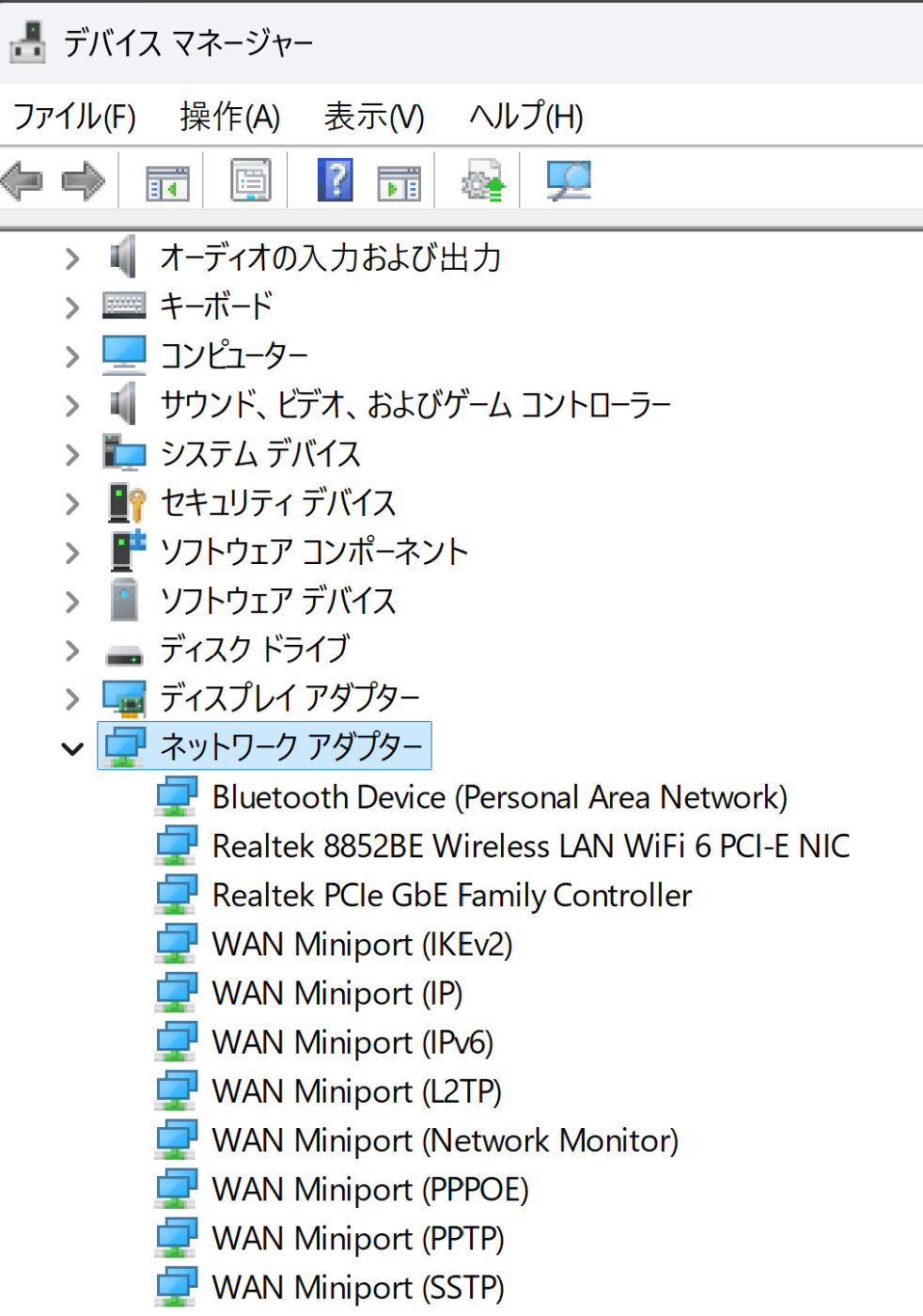This screenshot has width=923, height=1316.
Task: Select the ディスク ドライブ label
Action: tap(255, 650)
